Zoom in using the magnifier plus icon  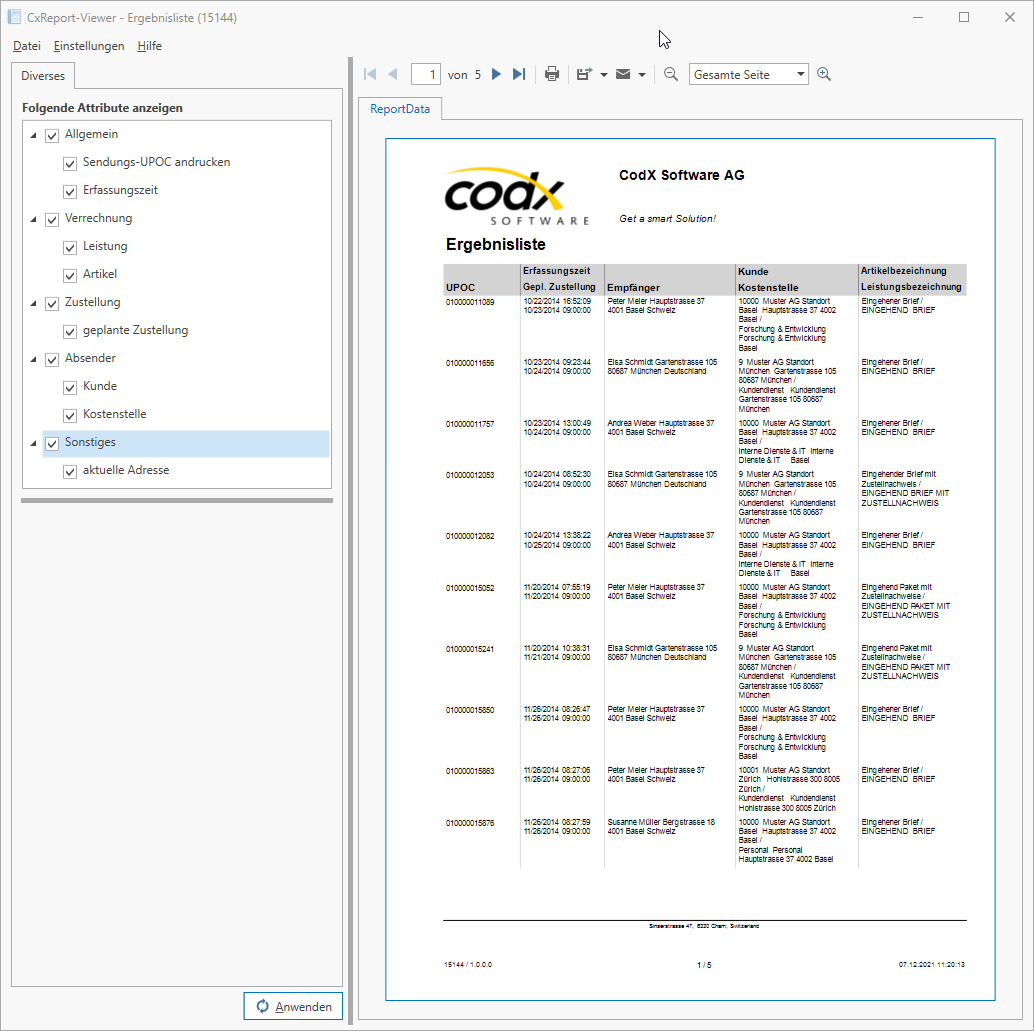point(824,73)
